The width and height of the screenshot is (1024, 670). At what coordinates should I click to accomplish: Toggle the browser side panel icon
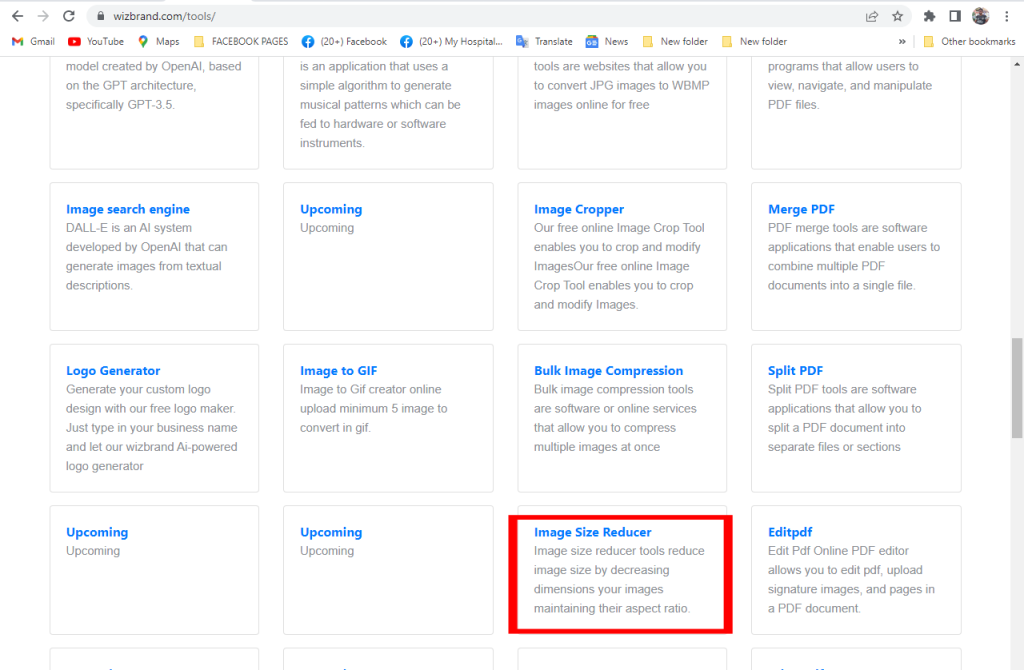[x=955, y=16]
